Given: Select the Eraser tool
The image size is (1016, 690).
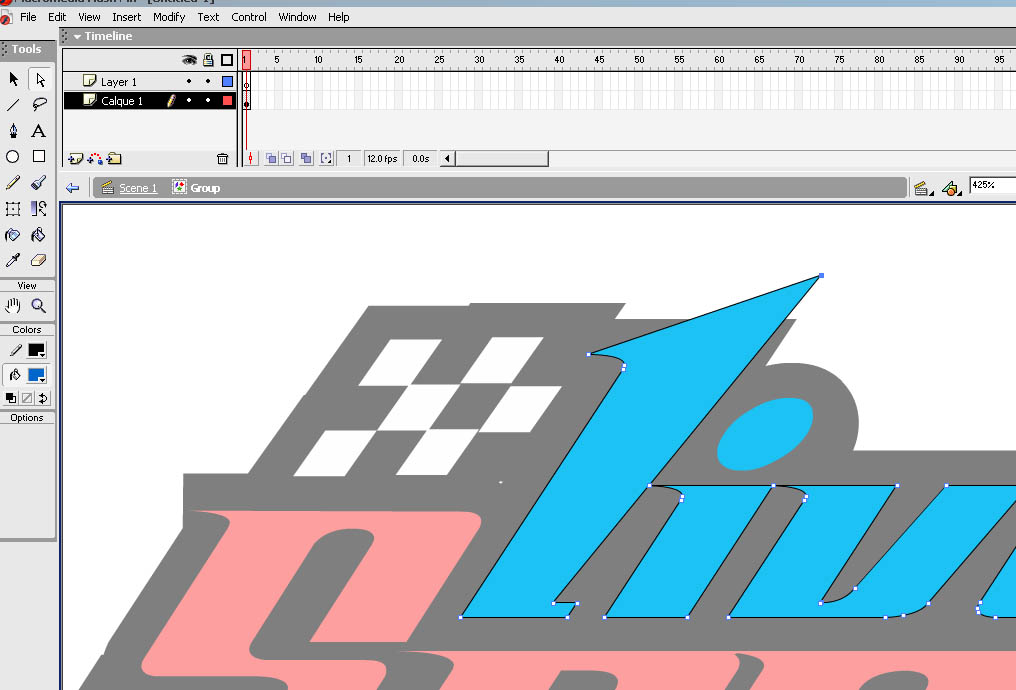Looking at the screenshot, I should coord(39,260).
